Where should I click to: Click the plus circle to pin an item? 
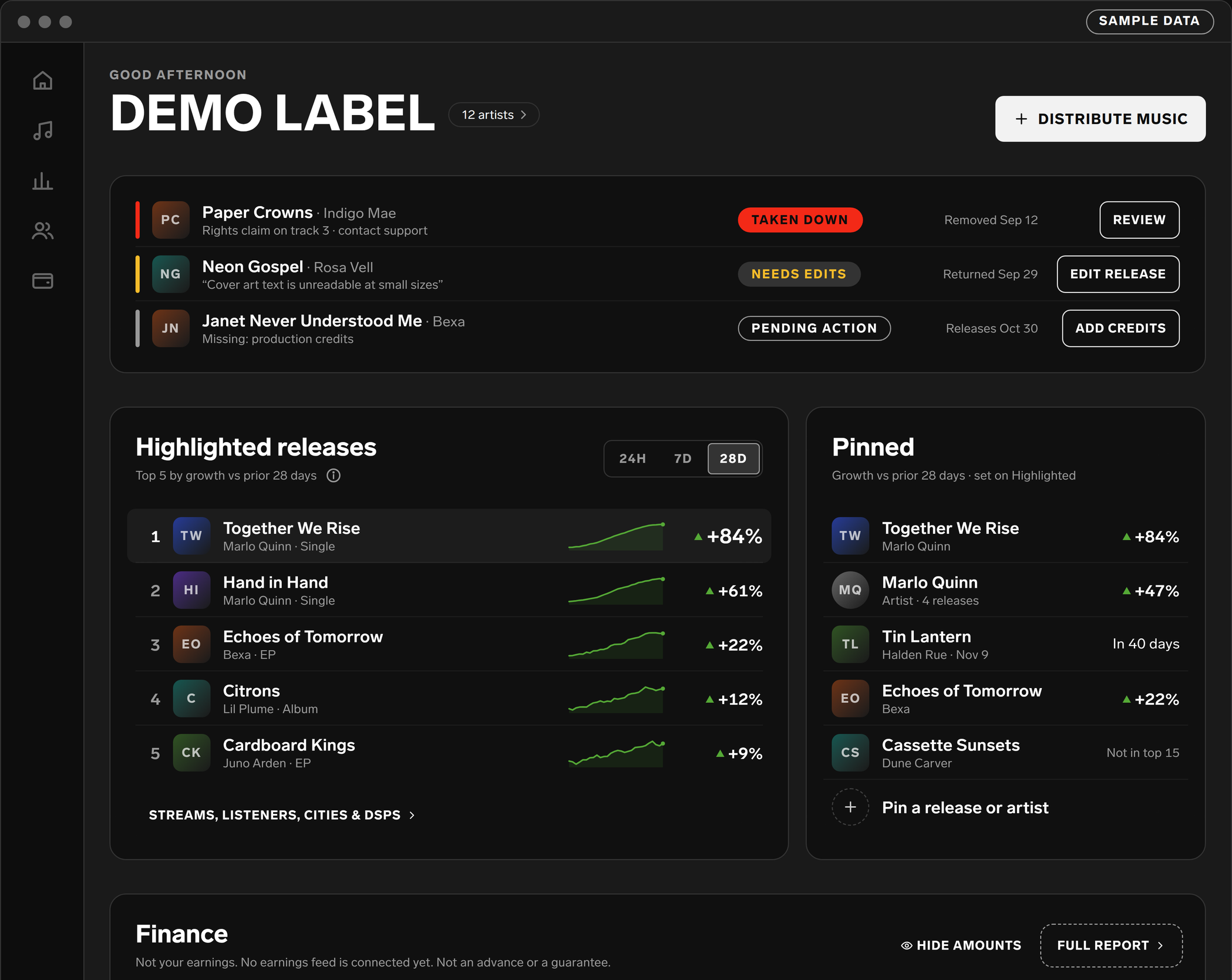point(850,807)
